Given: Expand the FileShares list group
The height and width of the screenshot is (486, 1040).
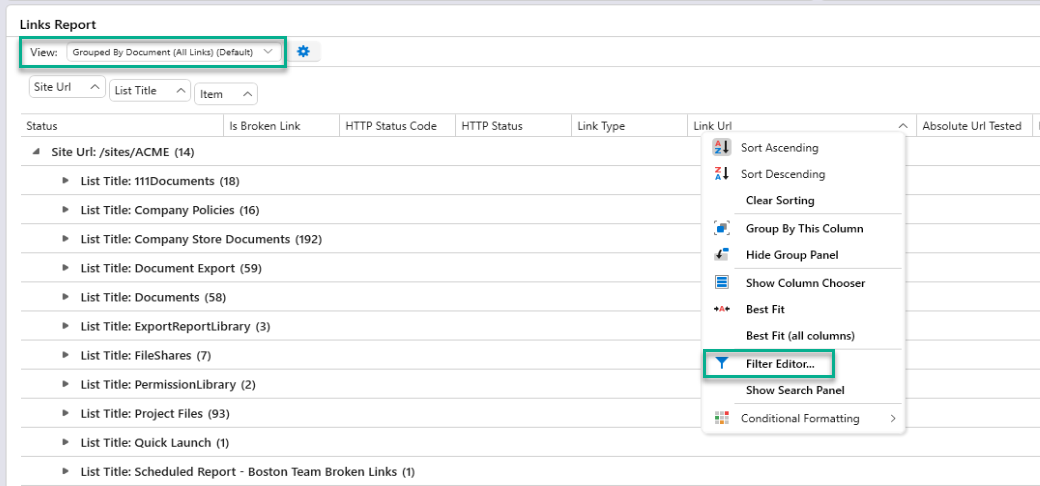Looking at the screenshot, I should [66, 355].
